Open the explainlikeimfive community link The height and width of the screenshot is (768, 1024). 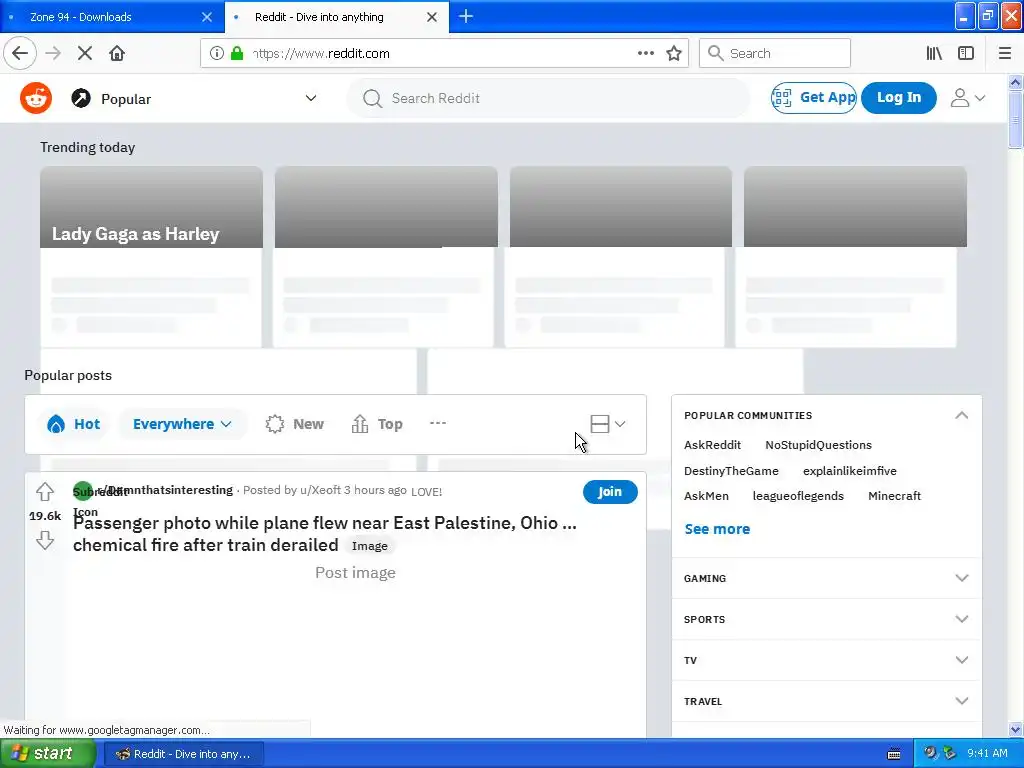(x=850, y=471)
